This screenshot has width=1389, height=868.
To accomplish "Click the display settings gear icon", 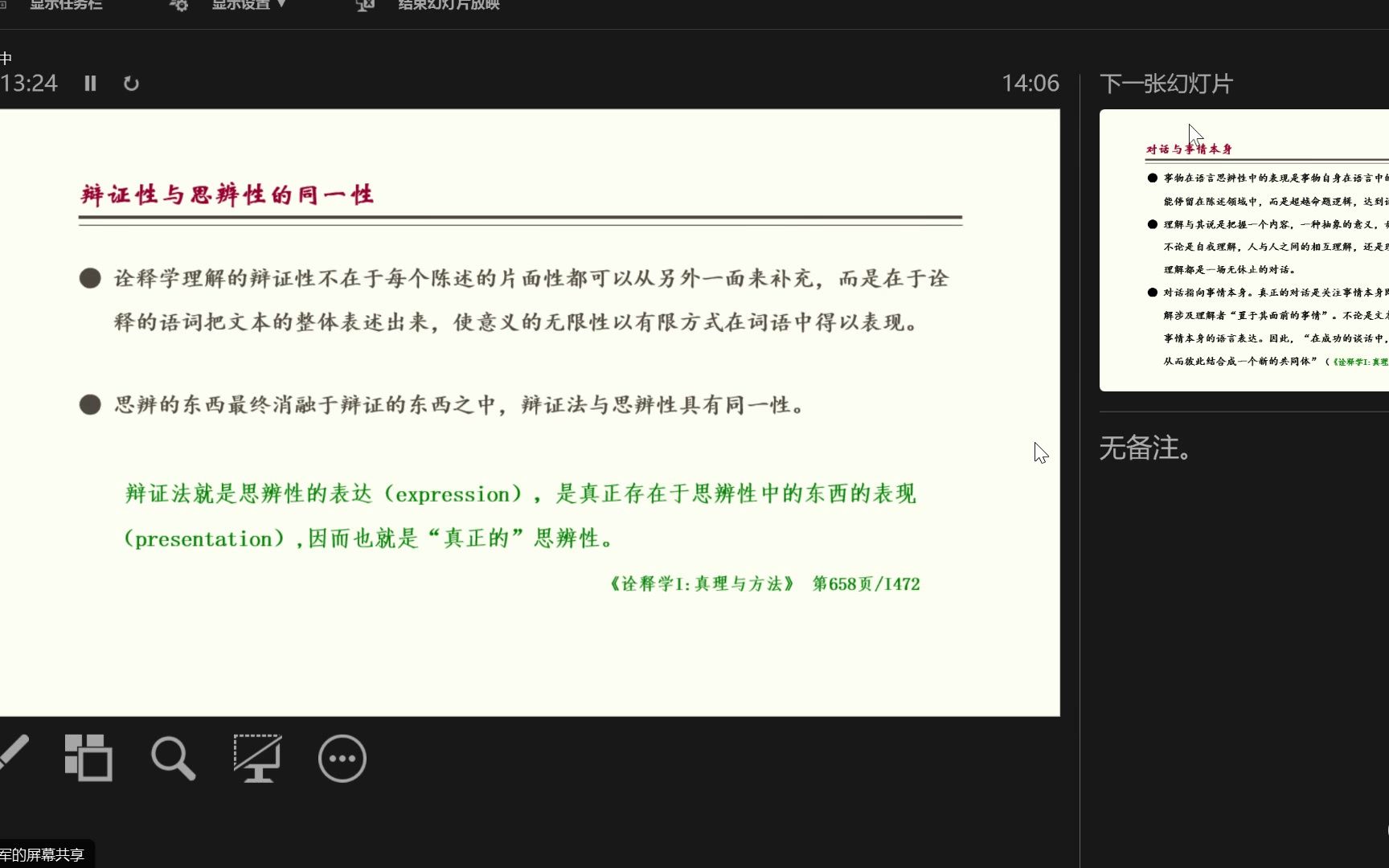I will (178, 6).
